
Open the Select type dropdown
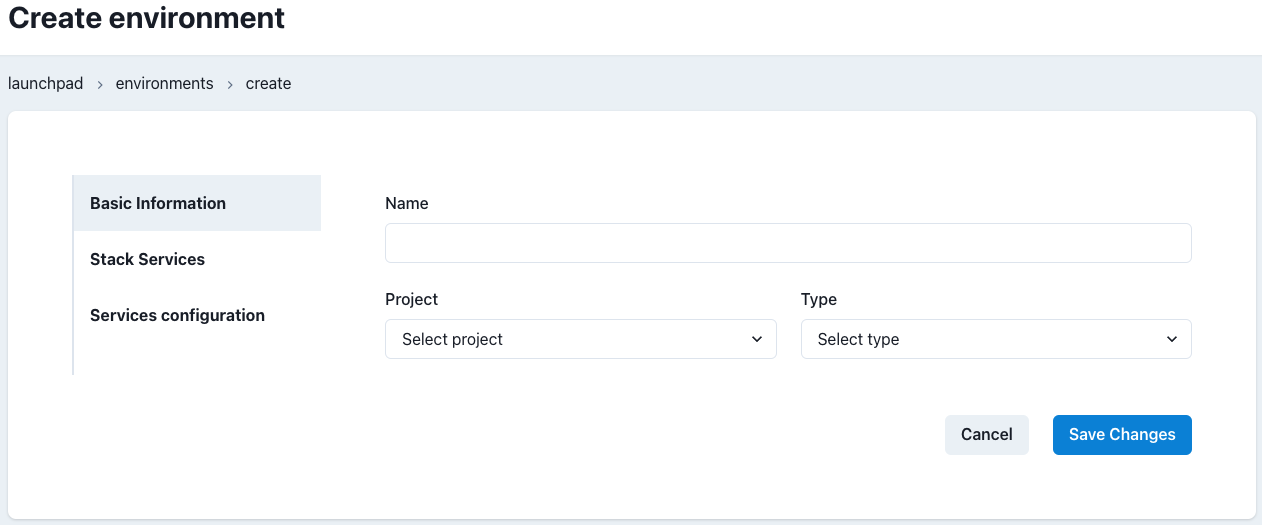click(996, 339)
